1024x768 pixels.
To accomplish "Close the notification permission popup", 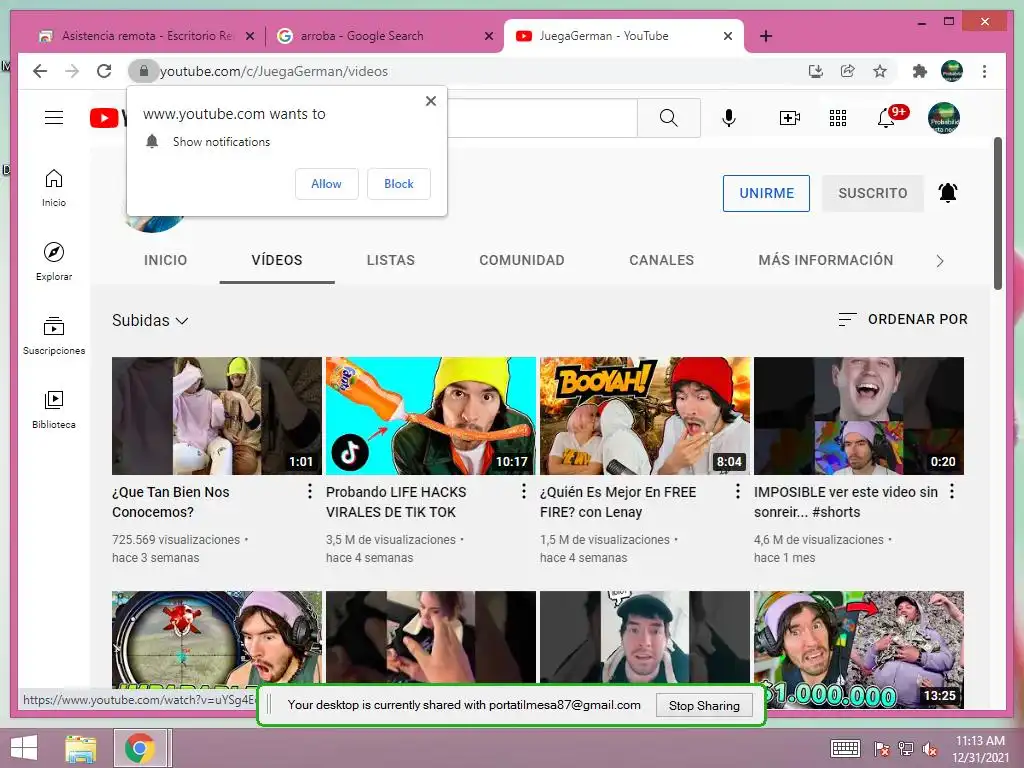I will click(430, 101).
